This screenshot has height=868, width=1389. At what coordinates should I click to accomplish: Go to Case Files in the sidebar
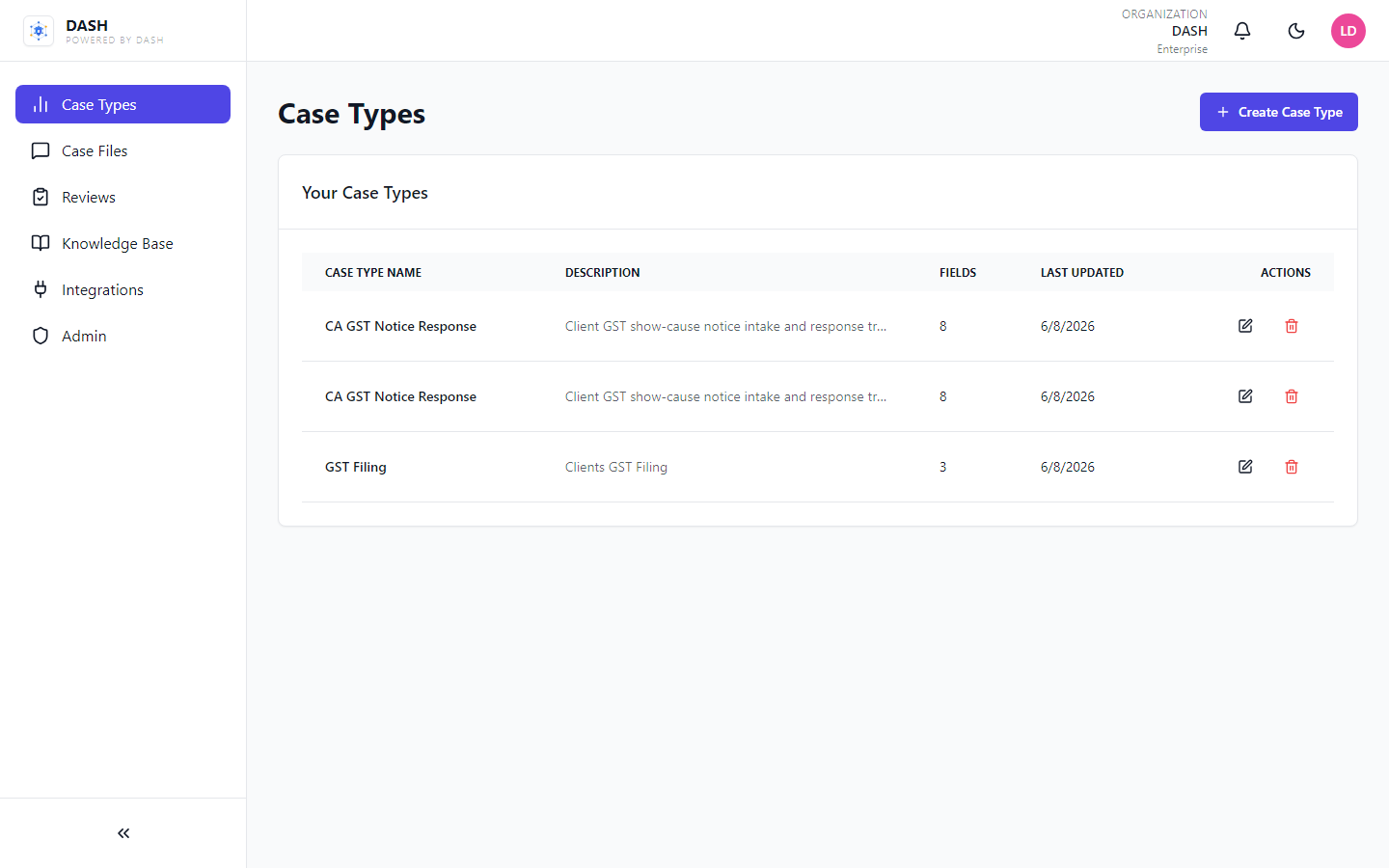point(123,150)
